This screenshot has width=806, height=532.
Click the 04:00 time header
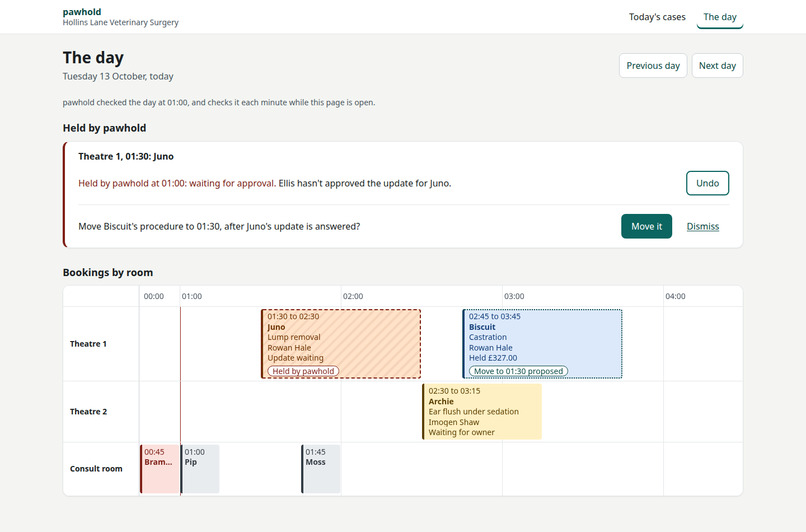[675, 296]
